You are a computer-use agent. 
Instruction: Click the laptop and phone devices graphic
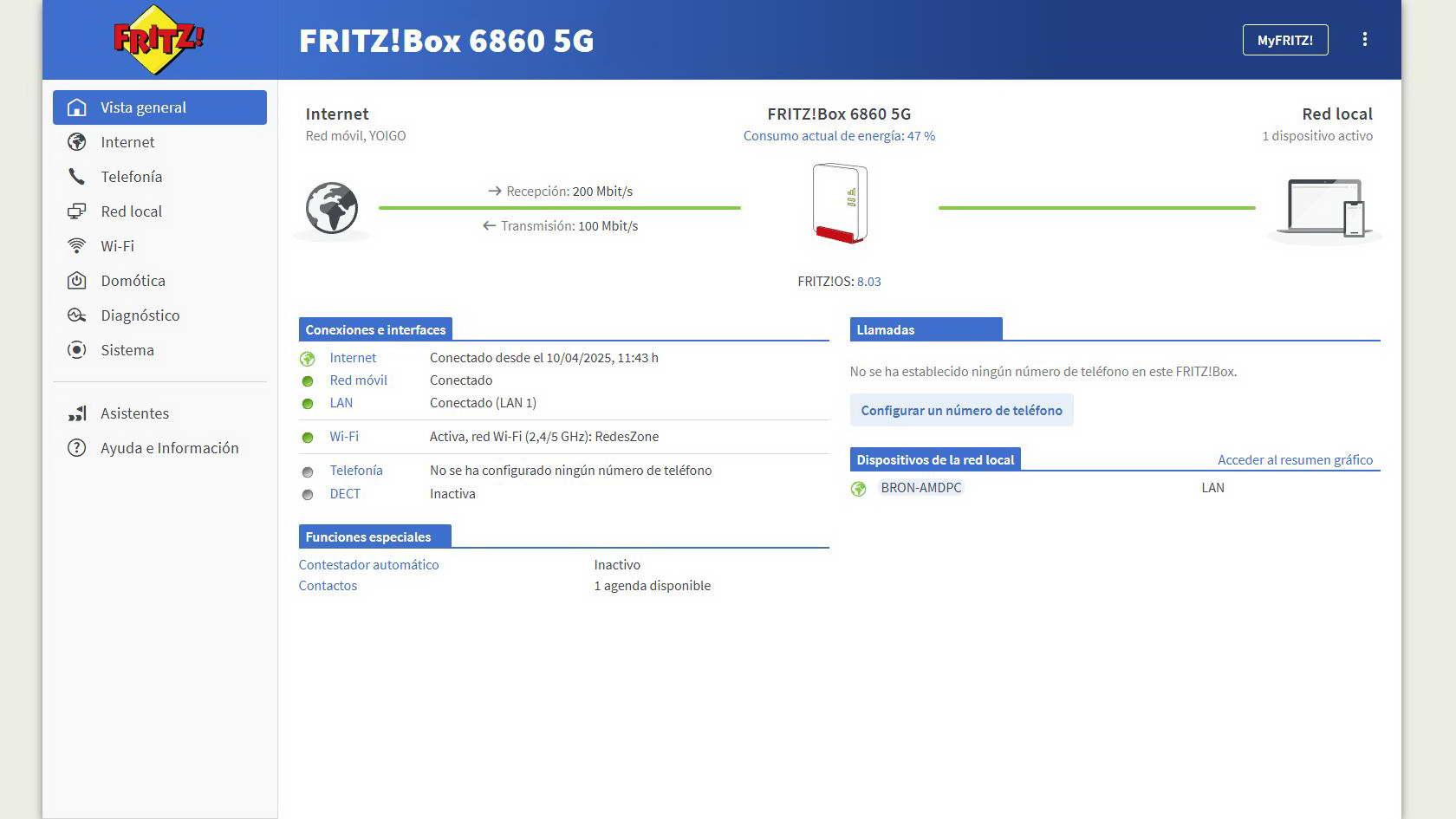tap(1326, 208)
